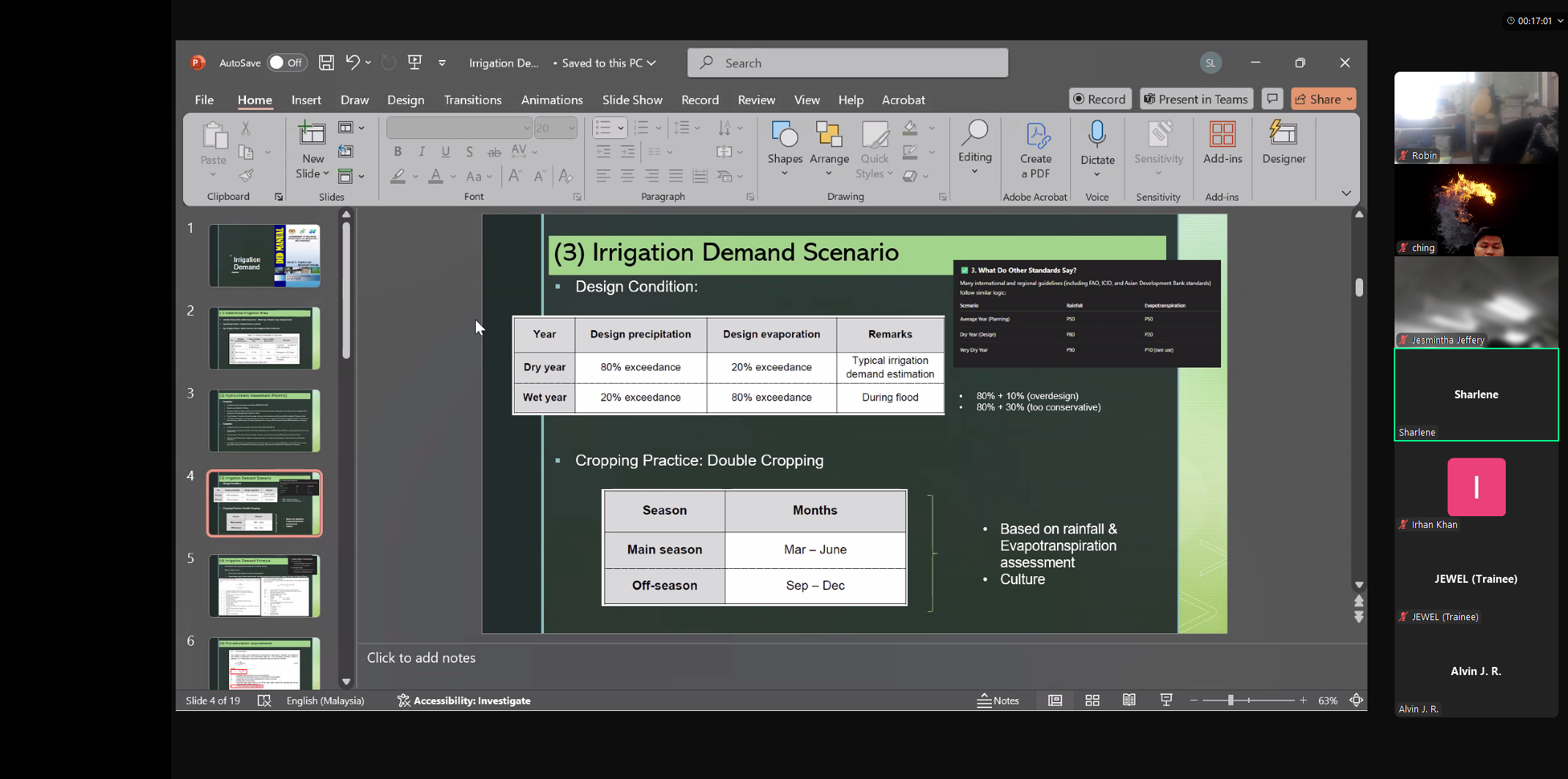1568x779 pixels.
Task: Toggle Bold formatting
Action: point(397,152)
